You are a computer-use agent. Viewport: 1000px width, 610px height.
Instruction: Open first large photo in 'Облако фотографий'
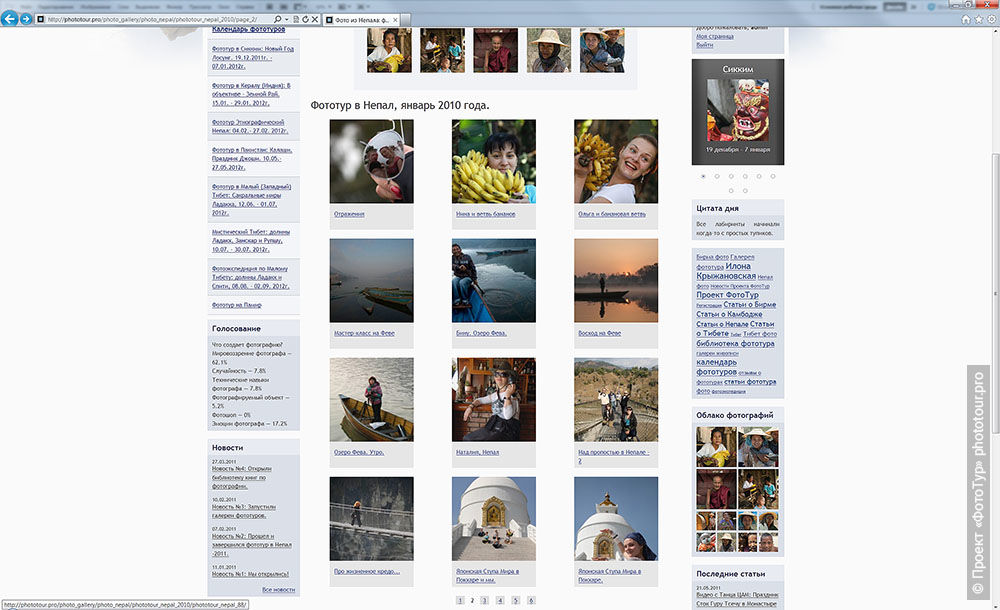click(716, 447)
